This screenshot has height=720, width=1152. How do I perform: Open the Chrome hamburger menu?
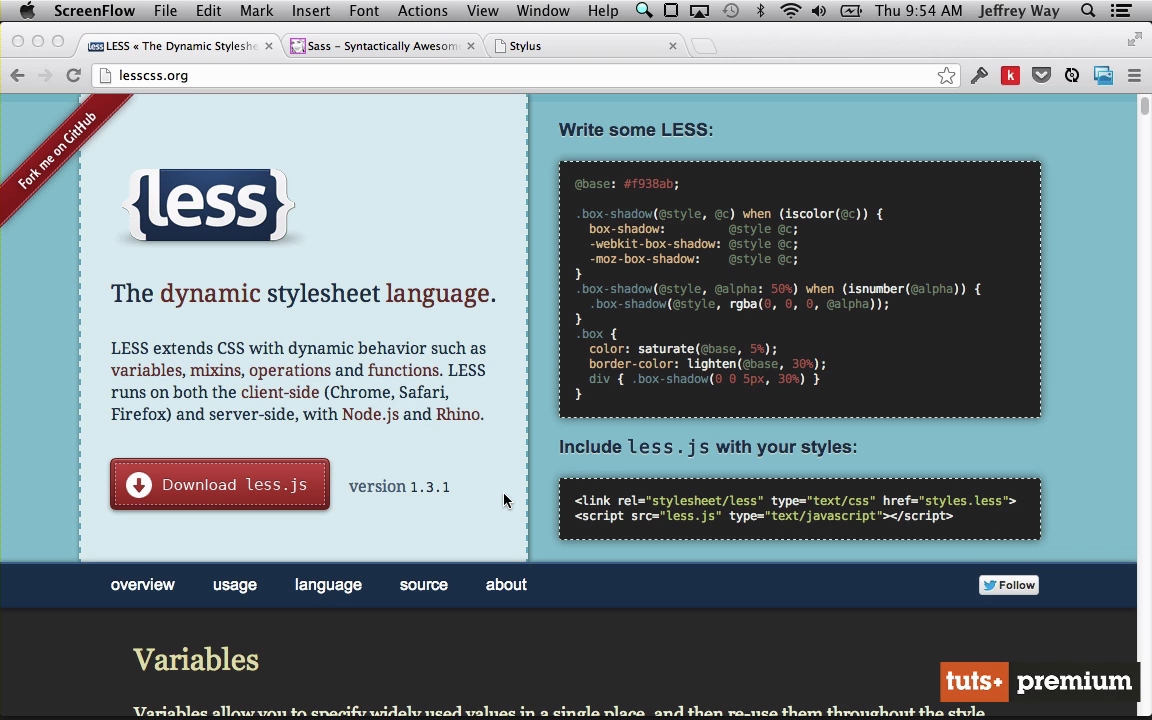click(1134, 75)
